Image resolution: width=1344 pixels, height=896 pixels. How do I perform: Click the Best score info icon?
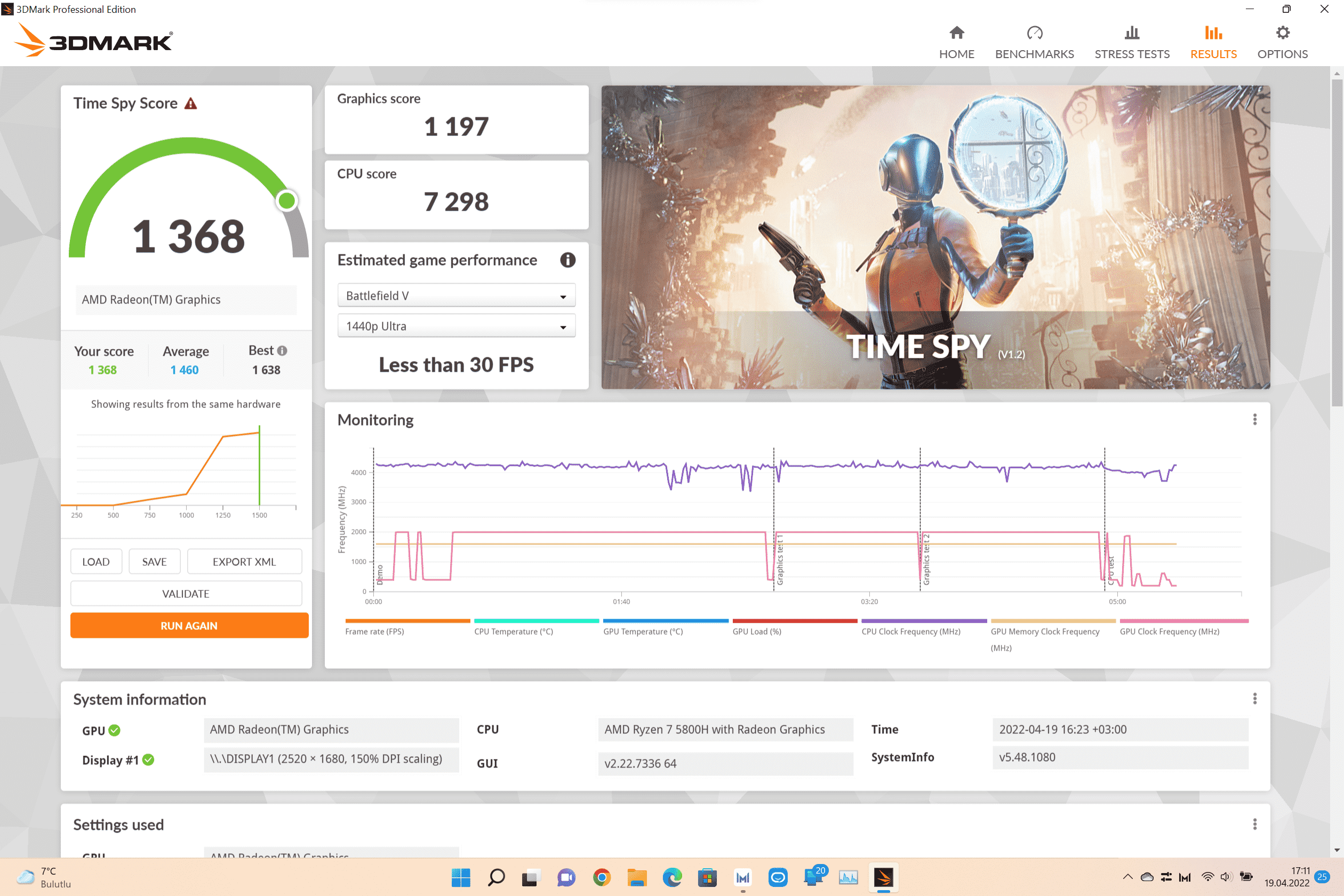[282, 350]
